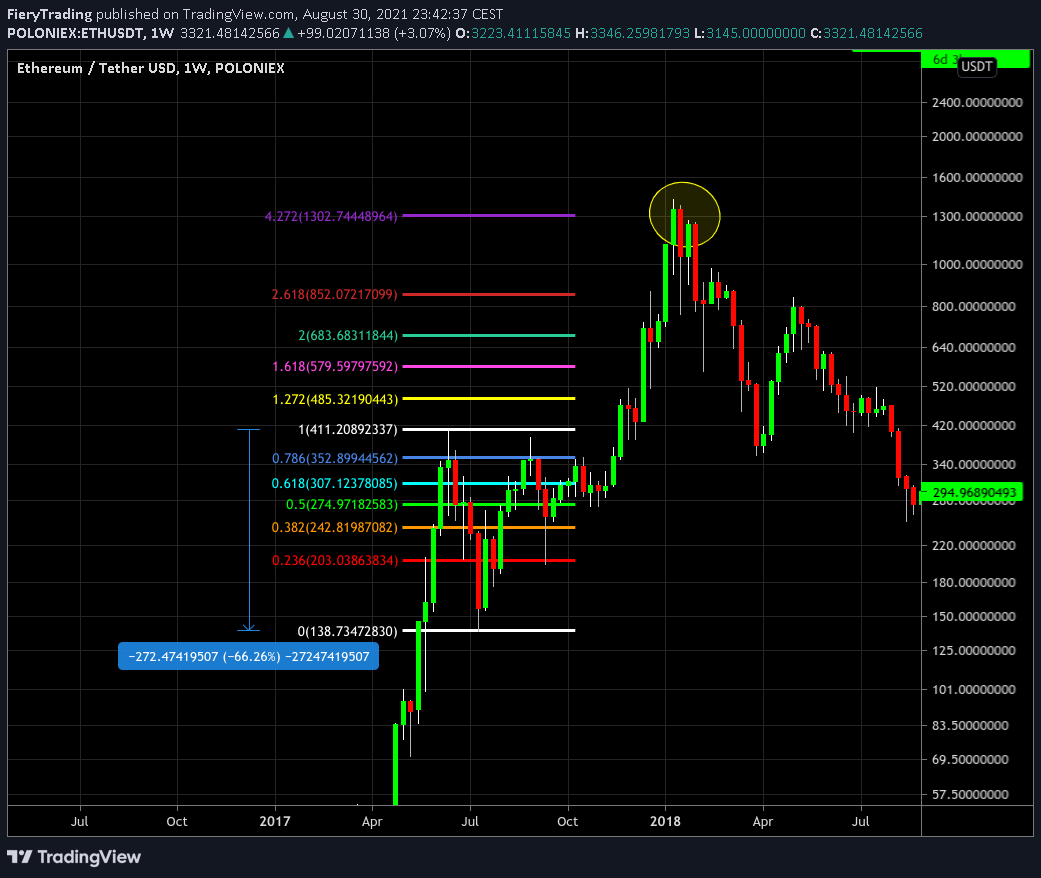
Task: Click the 1000.00000000 price axis label
Action: pos(977,265)
